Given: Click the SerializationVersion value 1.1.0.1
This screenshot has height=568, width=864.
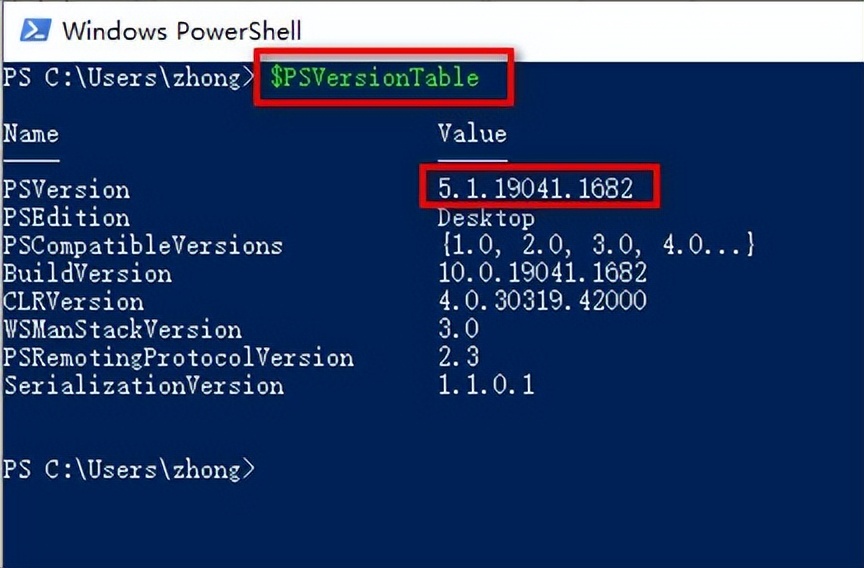Looking at the screenshot, I should pos(486,385).
